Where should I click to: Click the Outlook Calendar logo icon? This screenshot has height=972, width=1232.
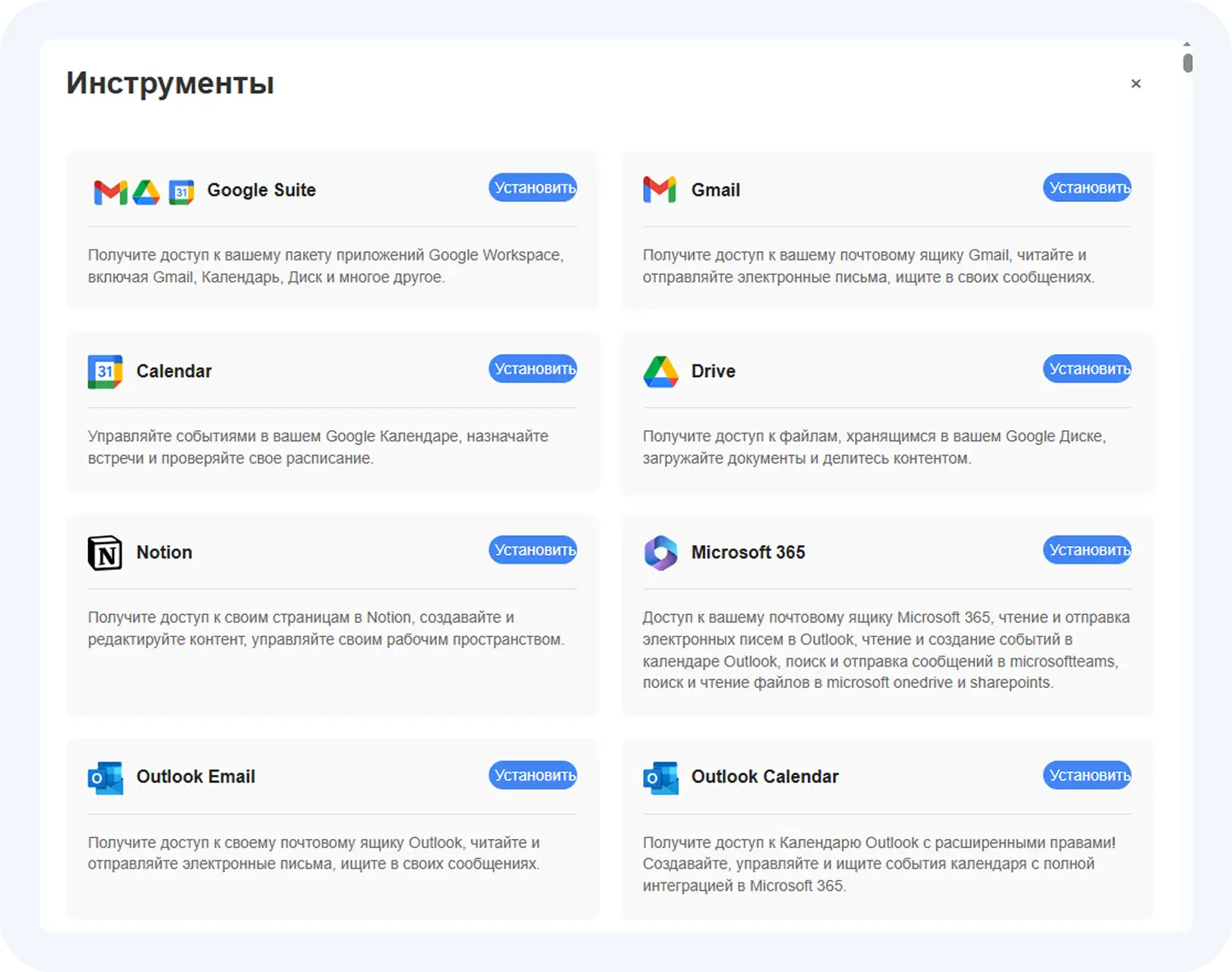(x=660, y=777)
